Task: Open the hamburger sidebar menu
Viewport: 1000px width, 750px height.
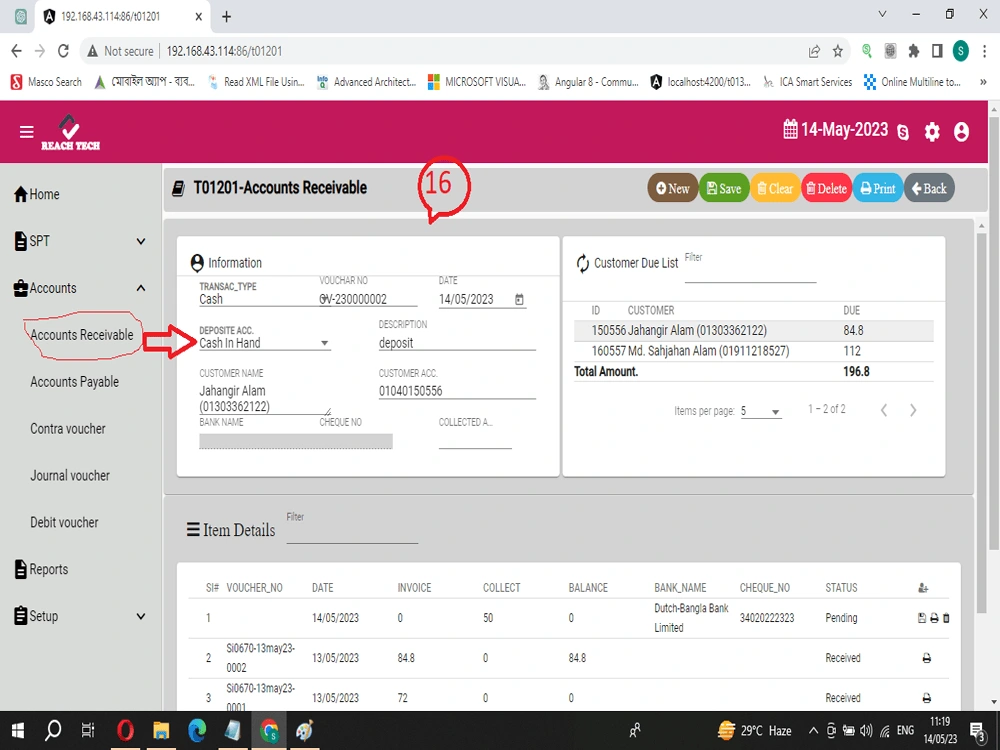Action: point(26,132)
